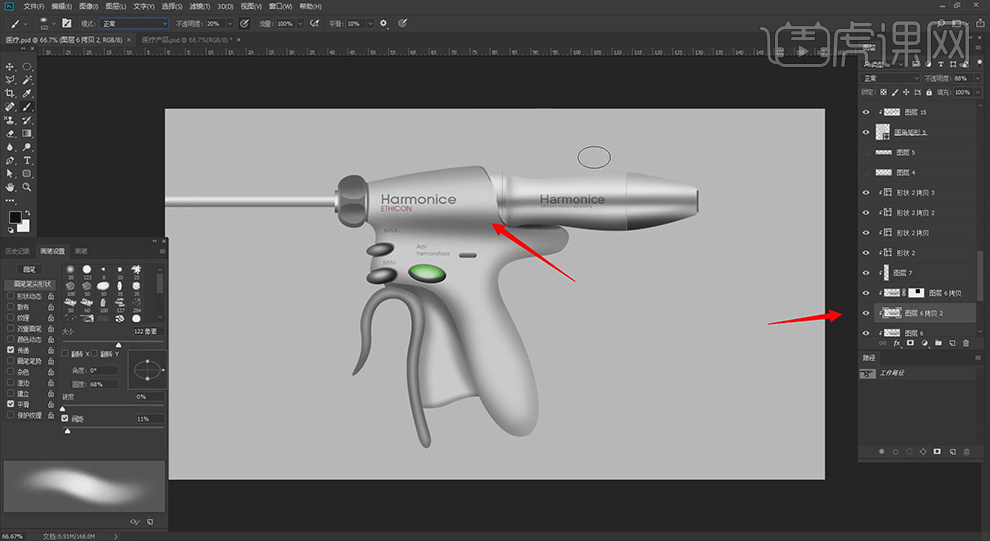Open background color picker
This screenshot has height=541, width=990.
[x=24, y=226]
